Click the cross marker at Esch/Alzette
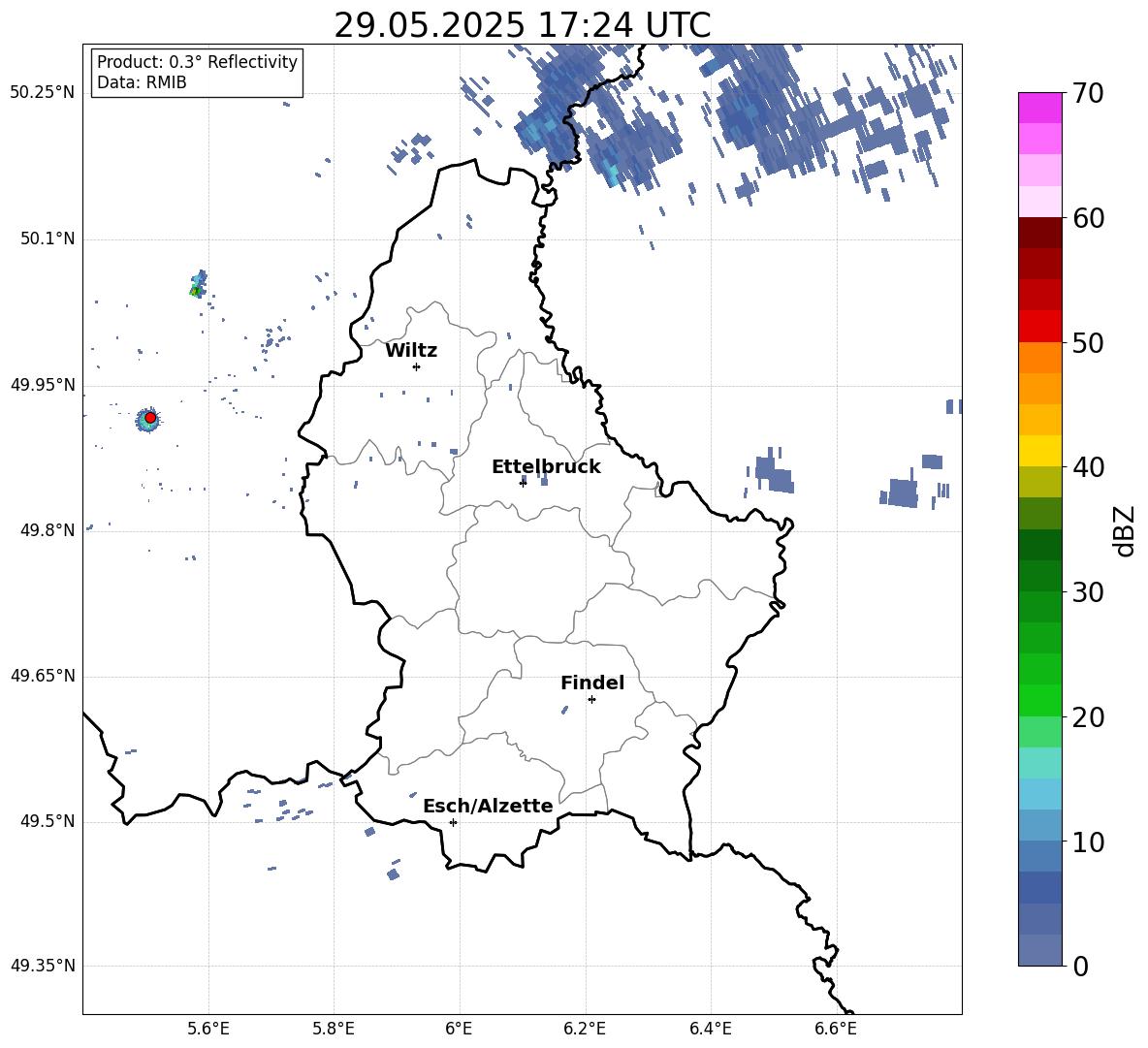The width and height of the screenshot is (1148, 1048). [453, 822]
